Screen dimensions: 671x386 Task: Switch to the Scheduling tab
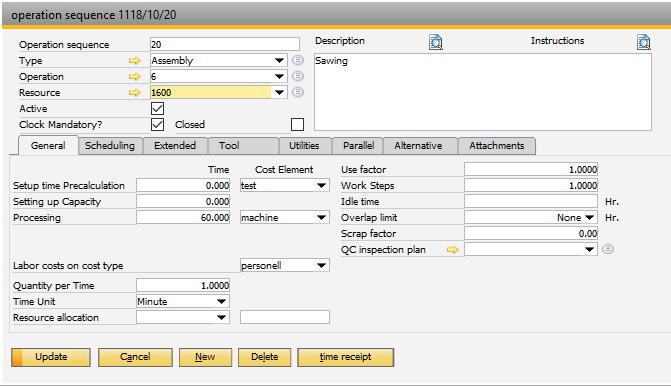point(110,145)
